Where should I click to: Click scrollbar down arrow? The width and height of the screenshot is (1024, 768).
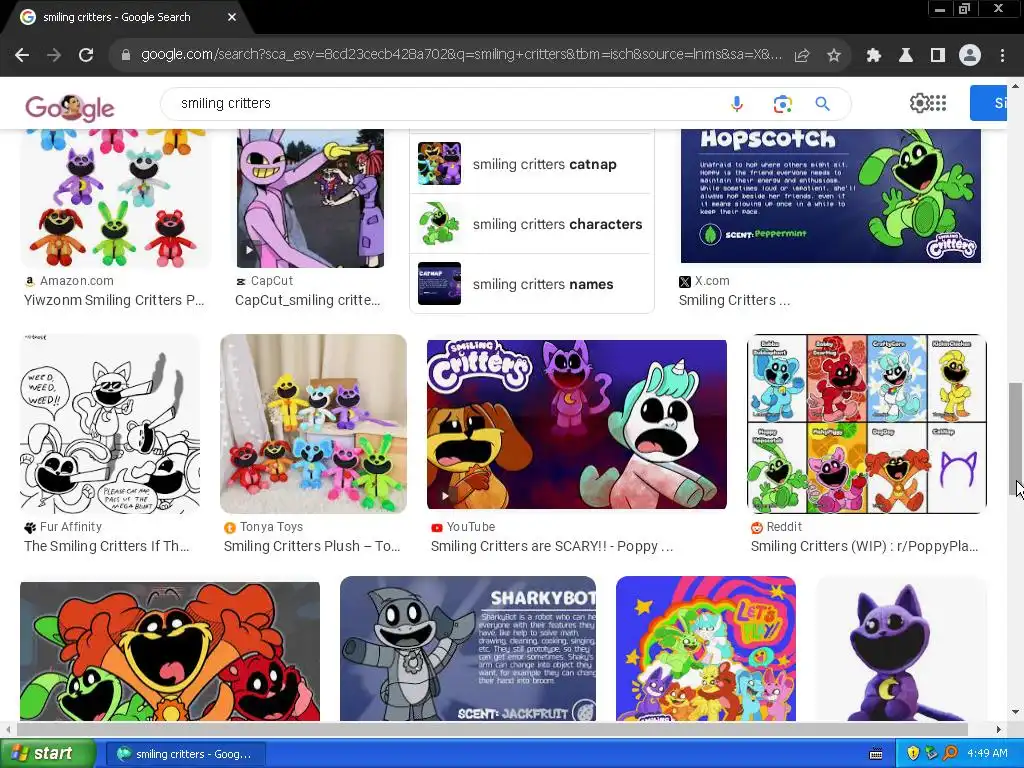[x=1015, y=712]
